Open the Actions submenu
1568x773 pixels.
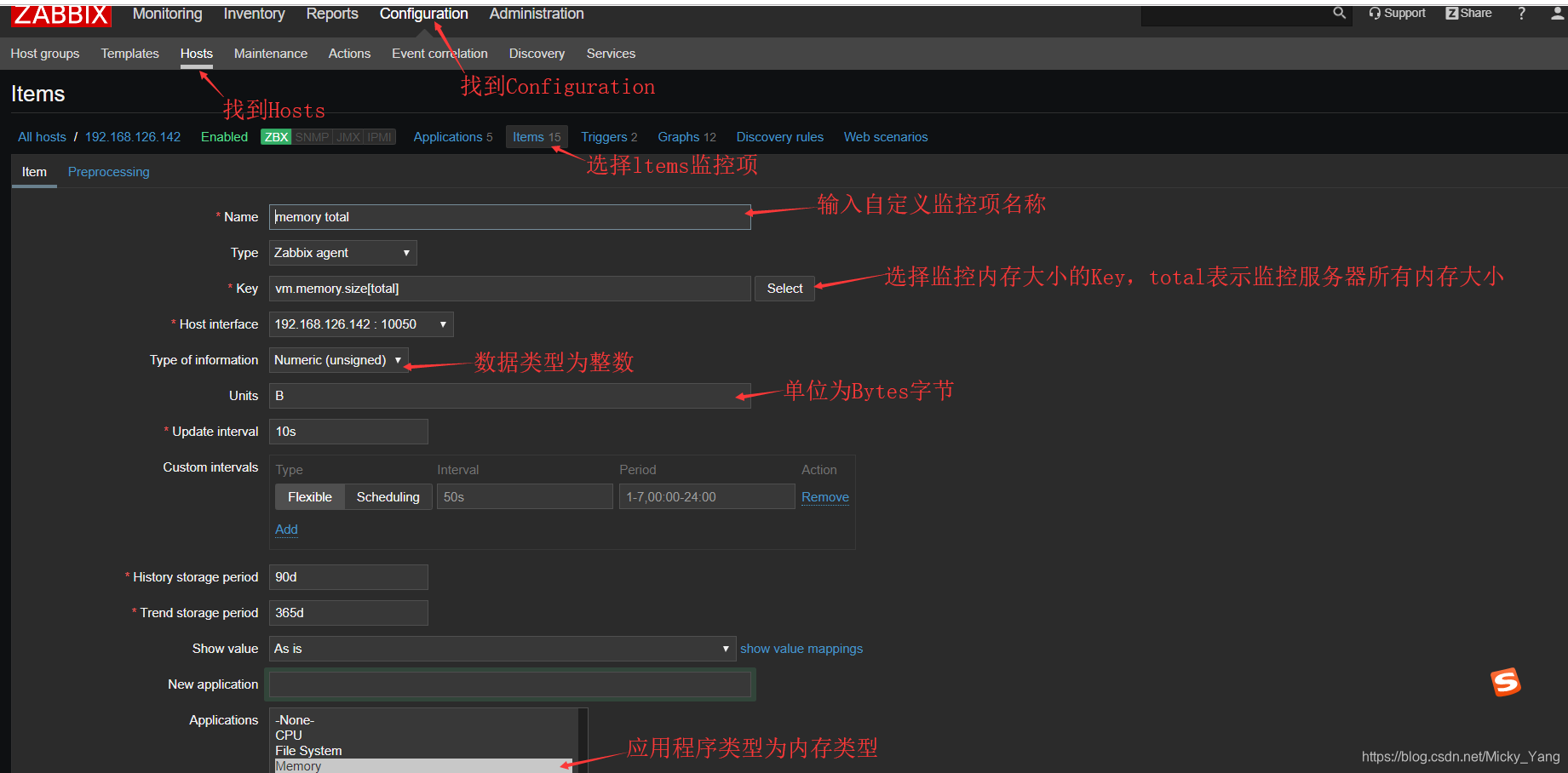pos(349,54)
